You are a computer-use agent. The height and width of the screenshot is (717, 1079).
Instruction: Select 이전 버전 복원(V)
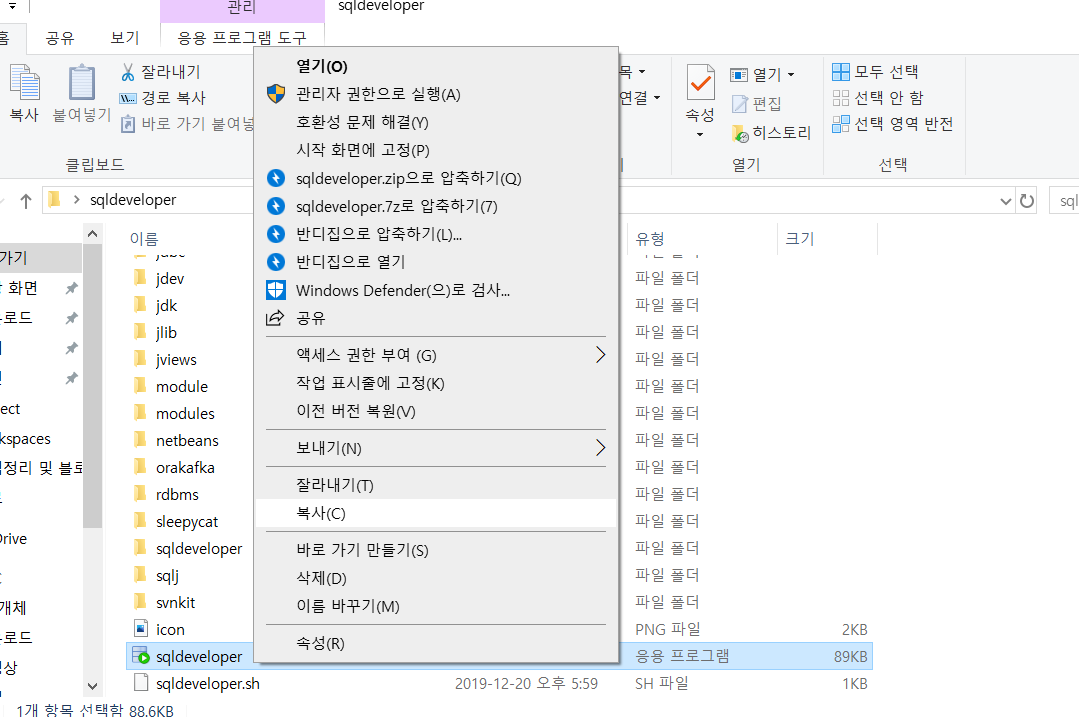point(436,411)
